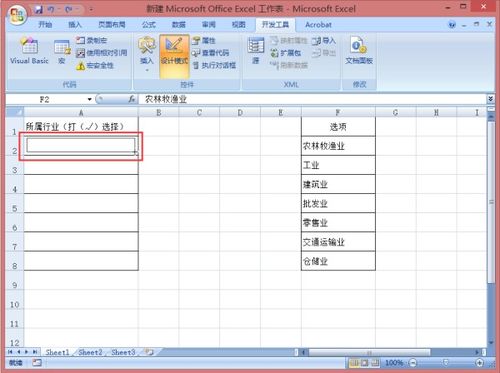The image size is (500, 373).
Task: Click the zoom in plus button
Action: 479,362
